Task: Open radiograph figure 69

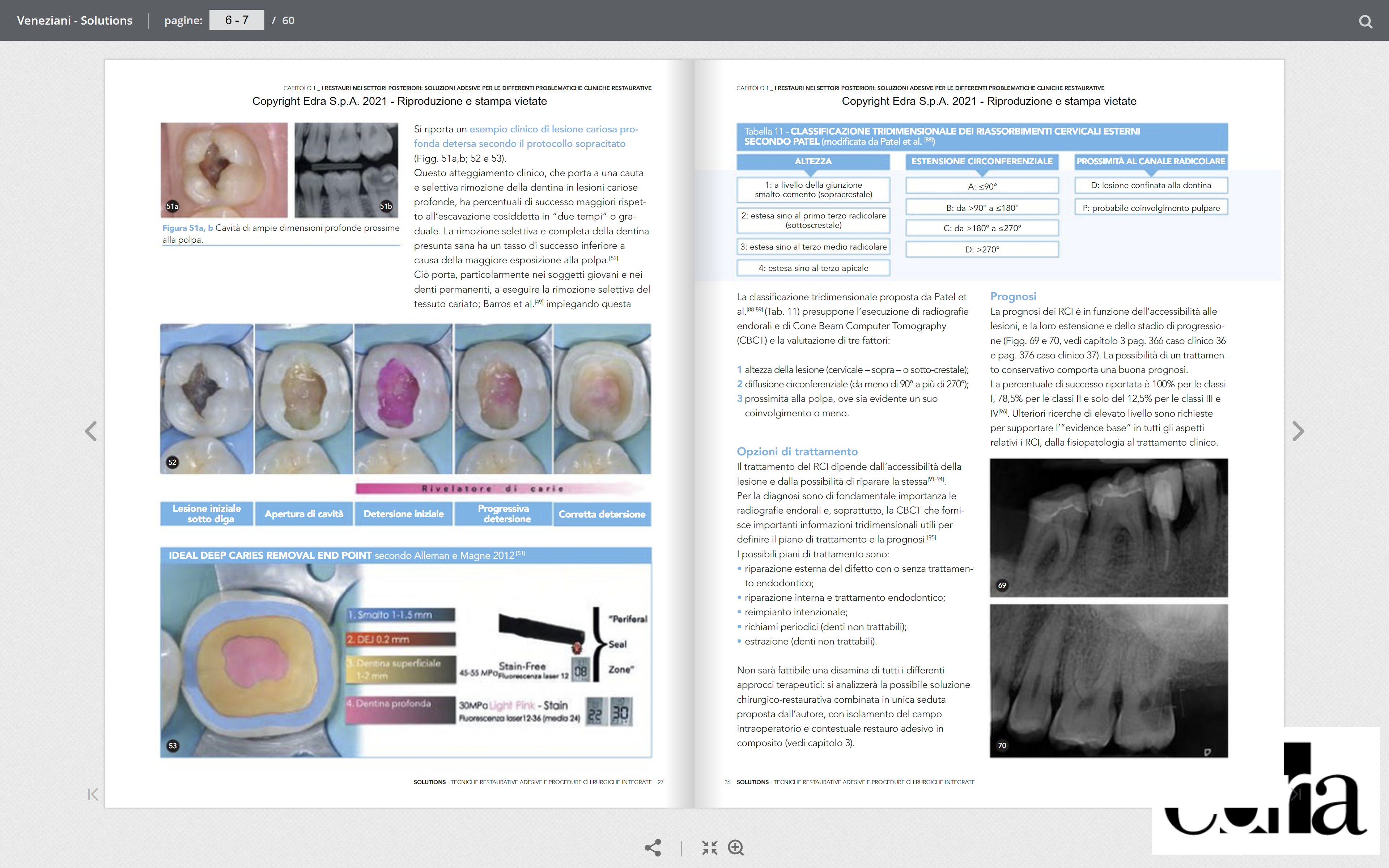Action: [x=1108, y=528]
